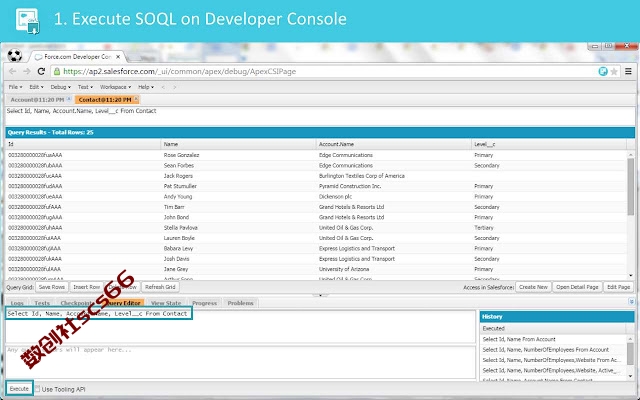Viewport: 640px width, 400px height.
Task: Reload the Developer Console page
Action: point(41,71)
